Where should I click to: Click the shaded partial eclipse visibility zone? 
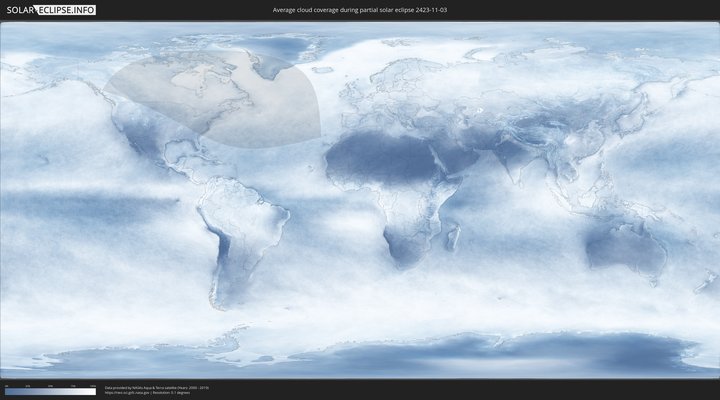click(x=216, y=99)
